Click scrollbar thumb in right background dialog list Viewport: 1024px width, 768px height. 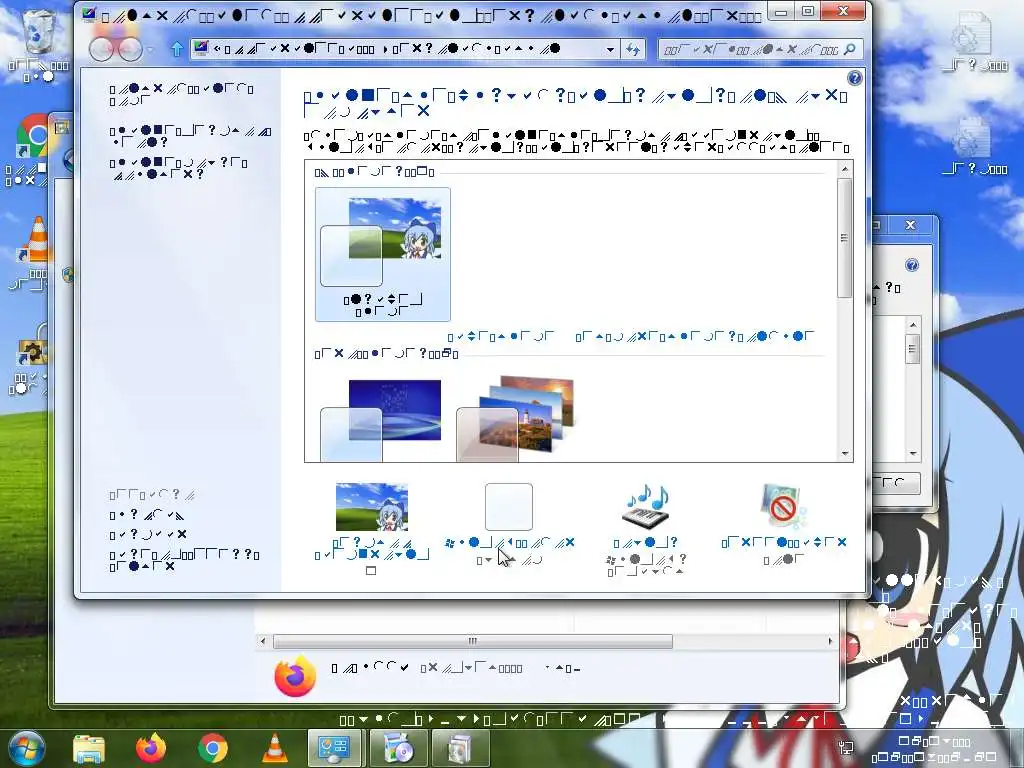tap(913, 349)
